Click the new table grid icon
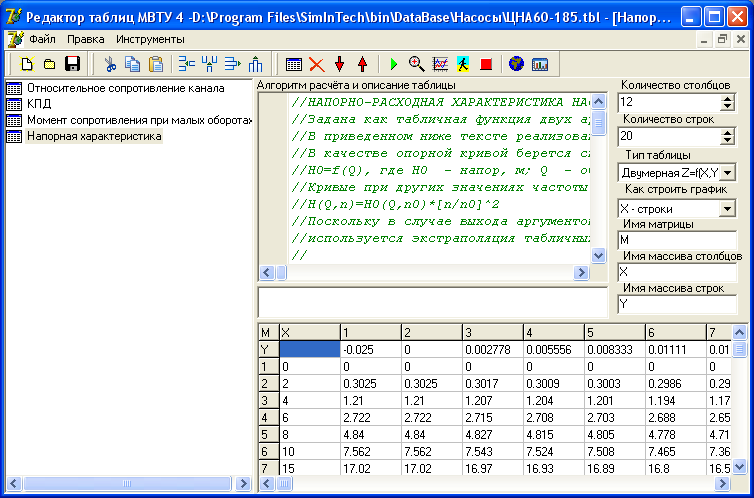Image resolution: width=754 pixels, height=498 pixels. (294, 64)
